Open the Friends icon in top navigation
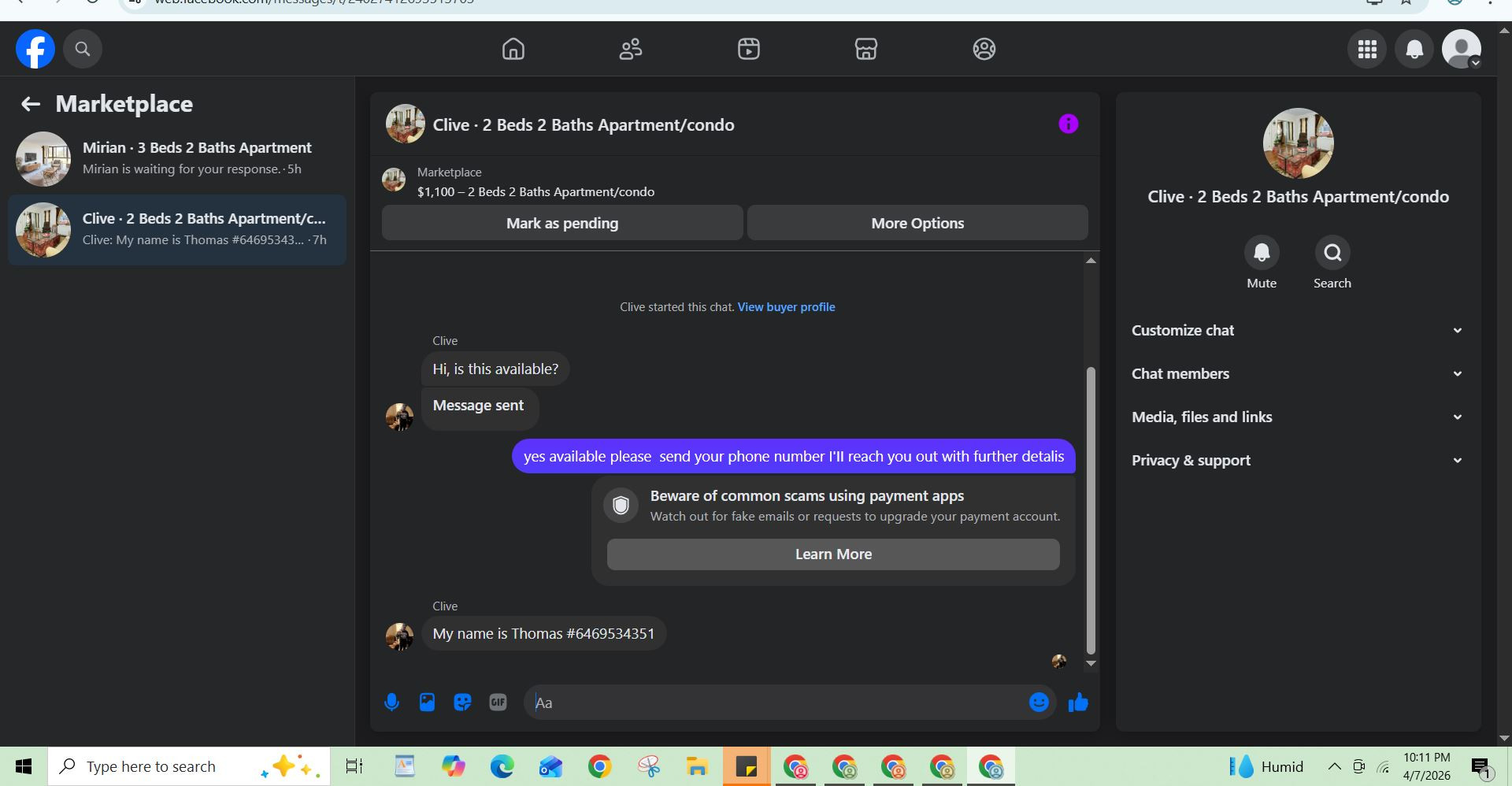1512x786 pixels. (631, 49)
